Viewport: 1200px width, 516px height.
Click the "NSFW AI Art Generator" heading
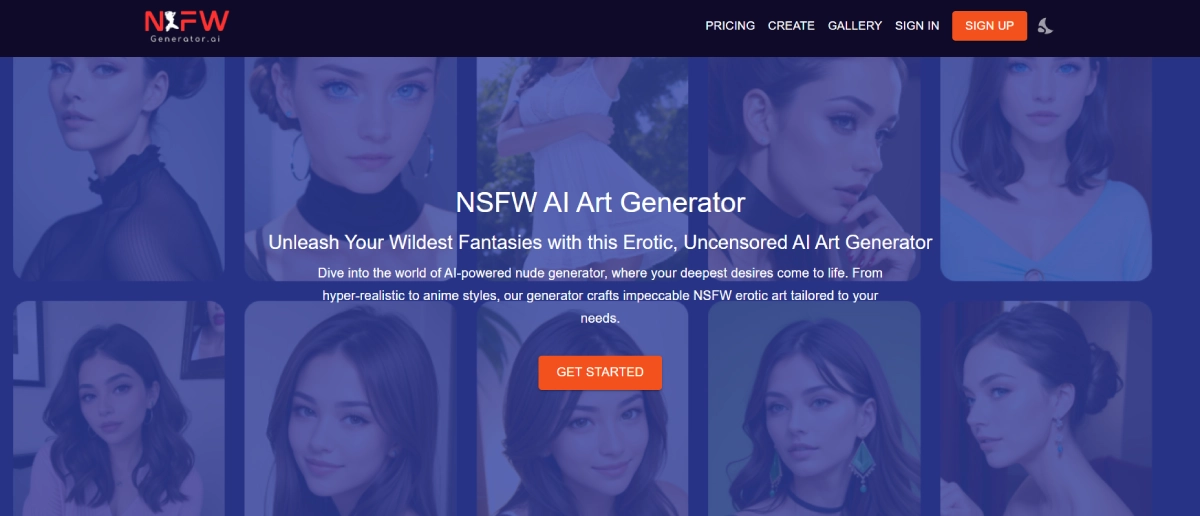(600, 203)
